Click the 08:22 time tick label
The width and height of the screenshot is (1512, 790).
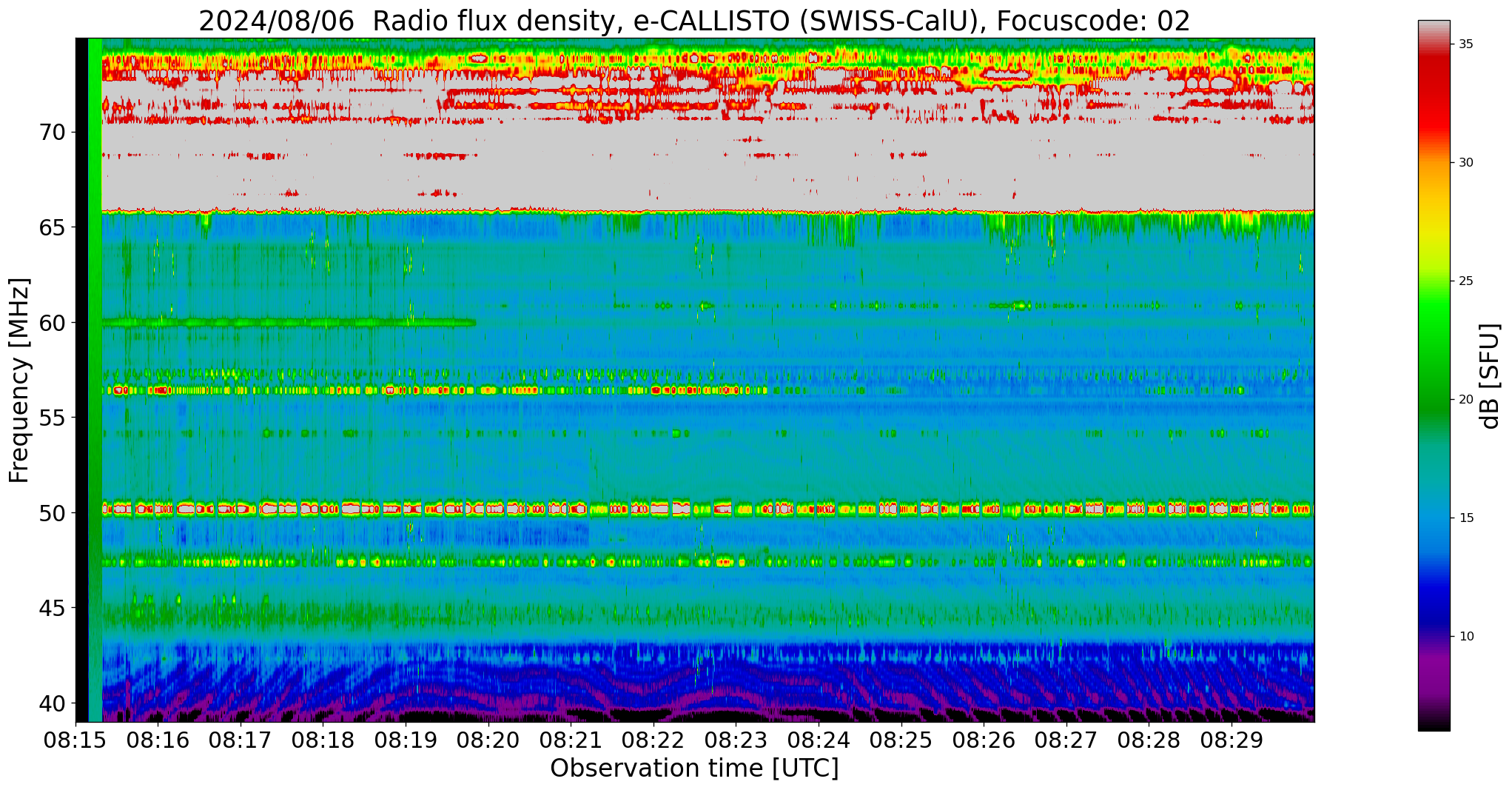653,740
